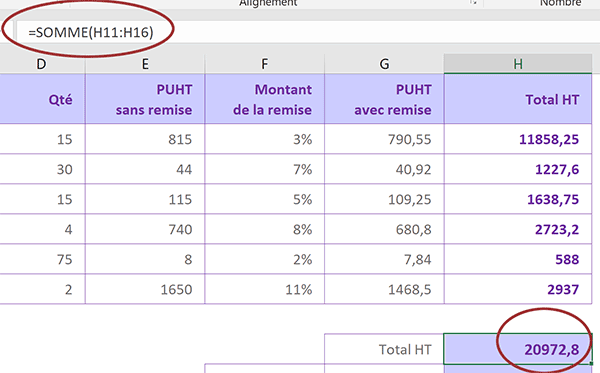Select column G header

tap(384, 64)
